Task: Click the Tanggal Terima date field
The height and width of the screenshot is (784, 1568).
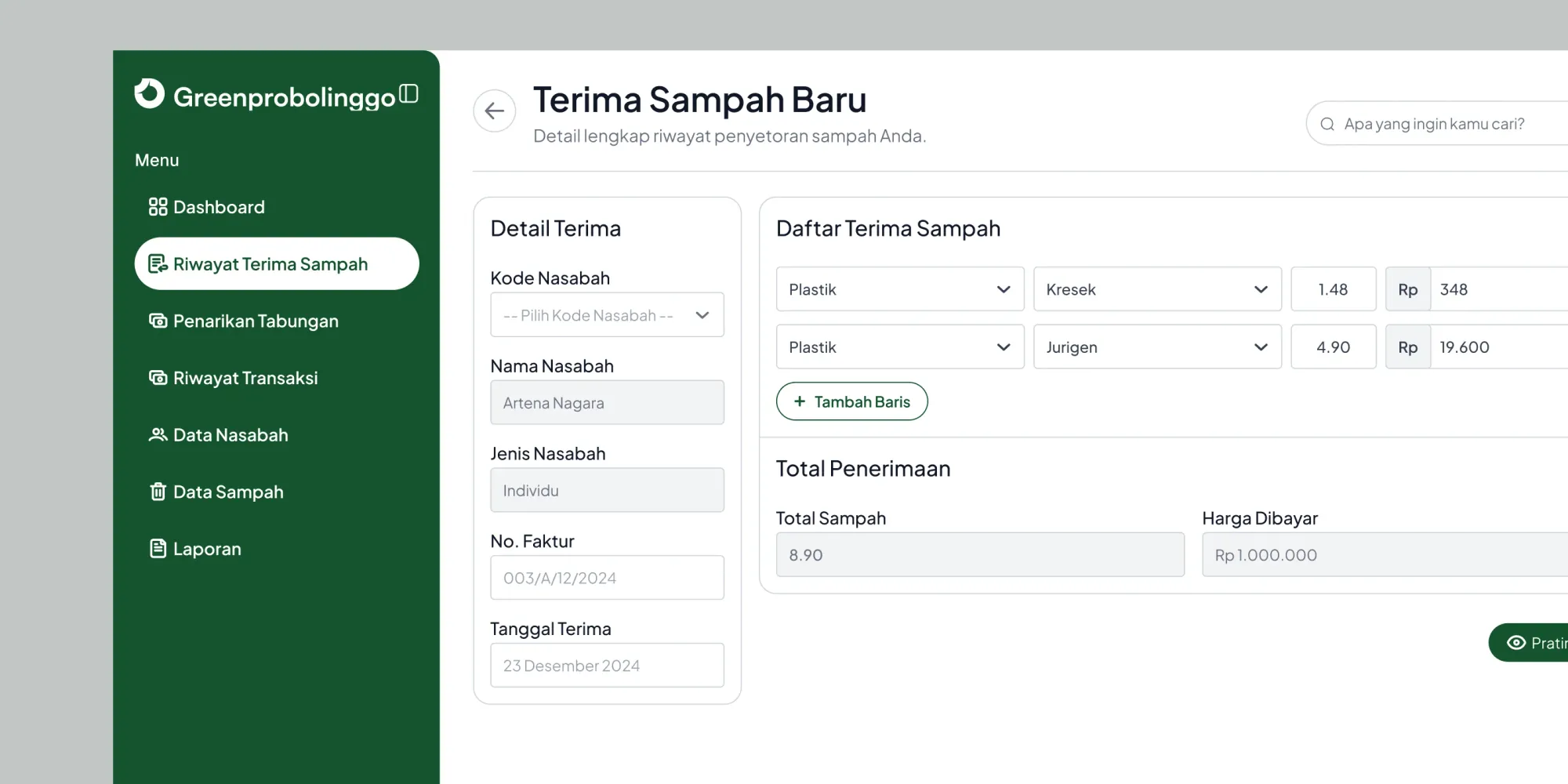Action: point(607,666)
